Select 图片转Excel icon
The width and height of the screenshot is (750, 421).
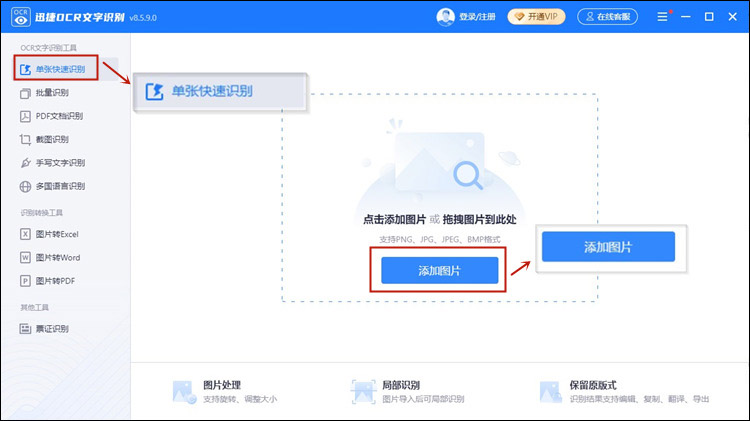click(25, 234)
